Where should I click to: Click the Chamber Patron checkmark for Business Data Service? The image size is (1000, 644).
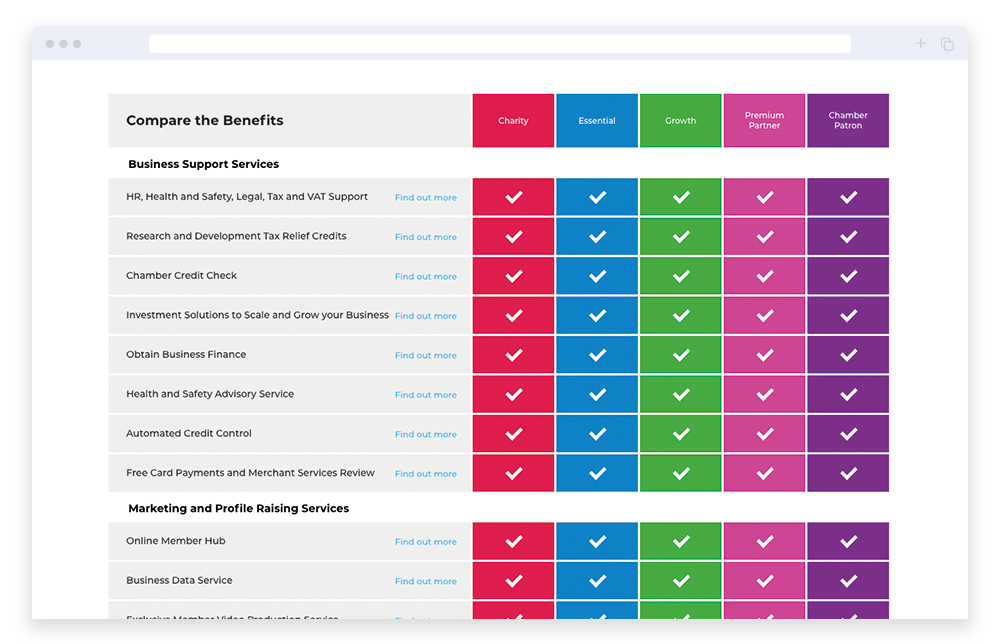tap(848, 581)
